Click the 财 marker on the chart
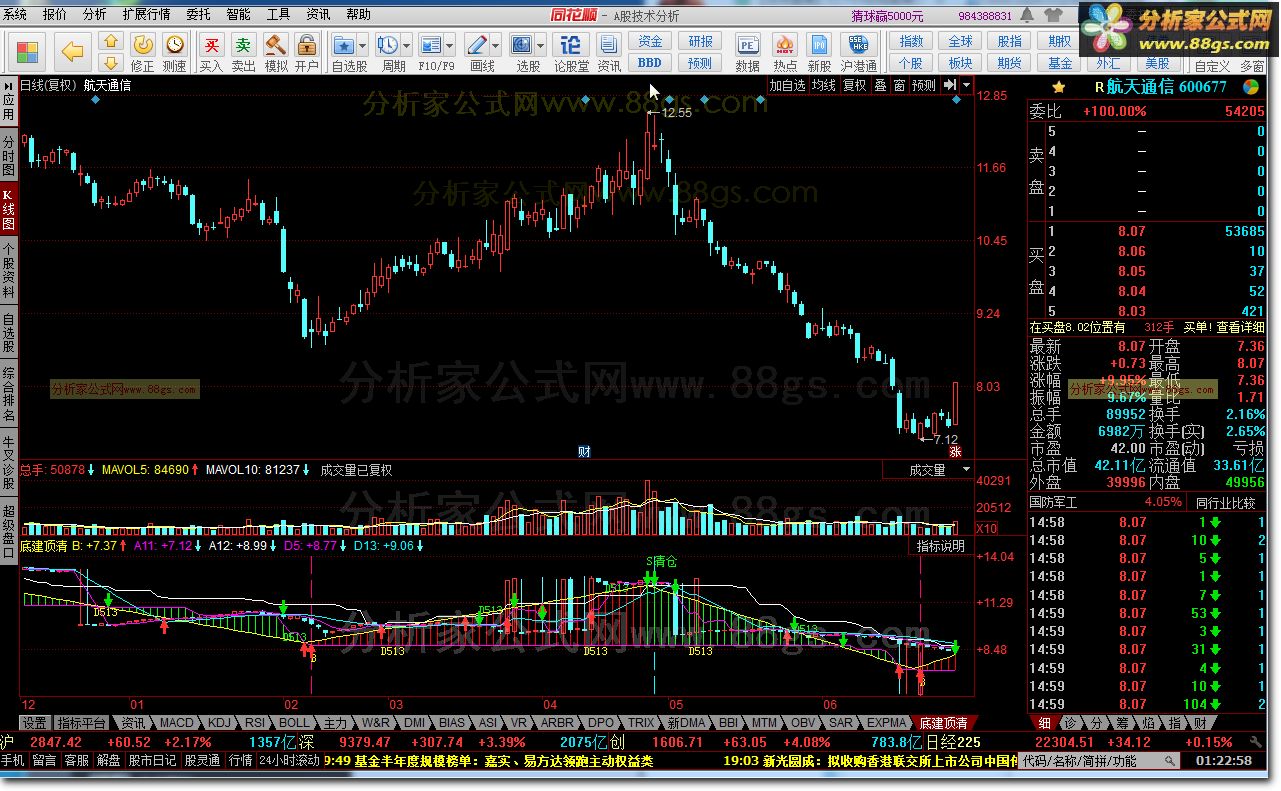This screenshot has height=791, width=1281. 584,451
